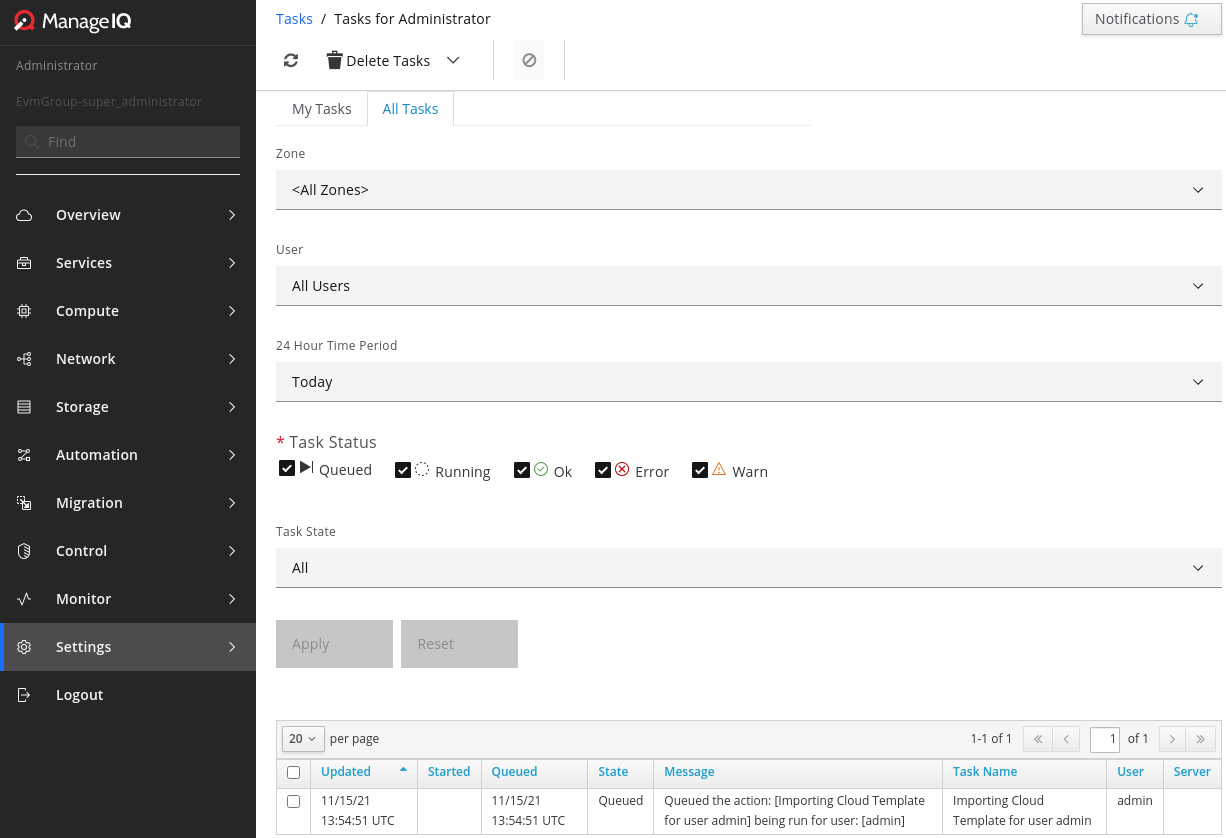Switch to the My Tasks tab
This screenshot has height=838, width=1226.
point(320,108)
